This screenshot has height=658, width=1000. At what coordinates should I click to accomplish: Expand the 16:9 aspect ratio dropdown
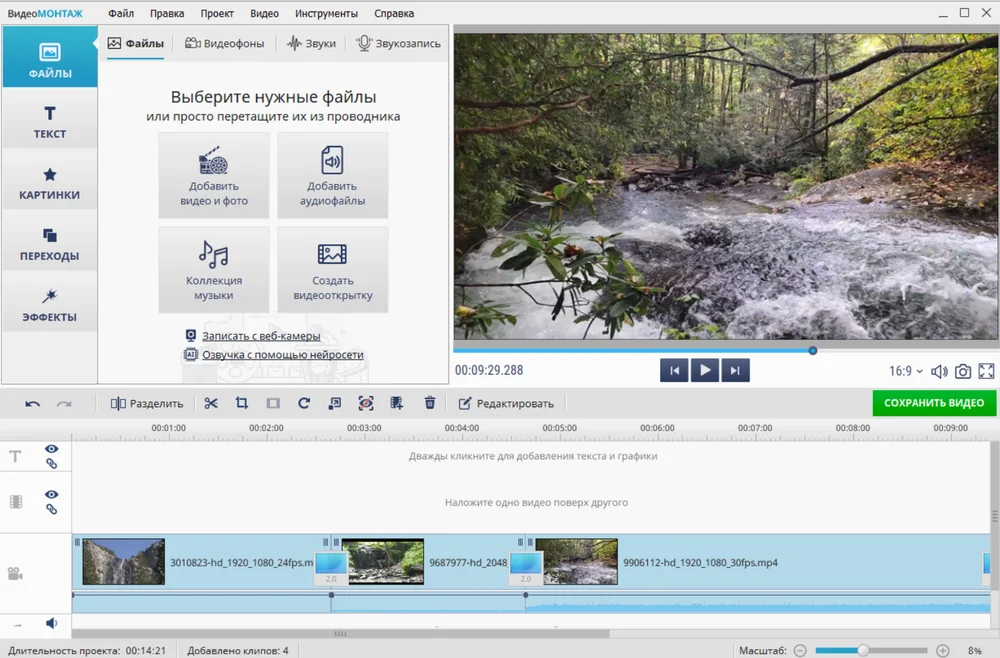[906, 371]
